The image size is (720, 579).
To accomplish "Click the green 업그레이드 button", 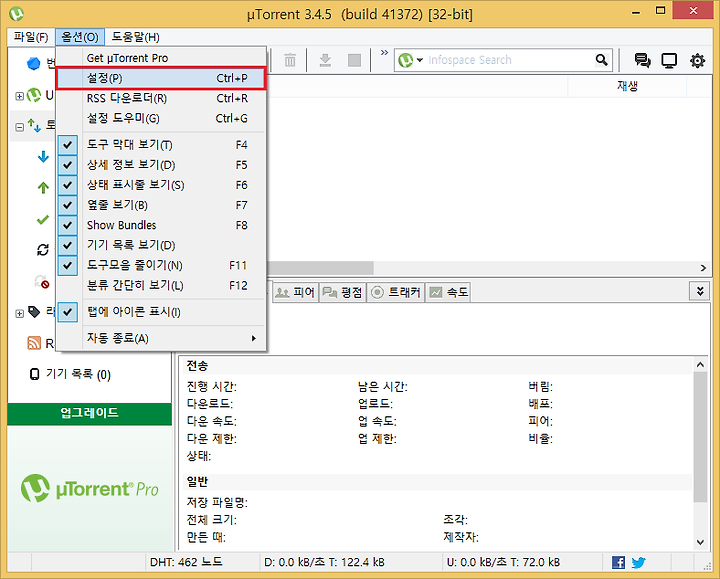I will point(90,413).
